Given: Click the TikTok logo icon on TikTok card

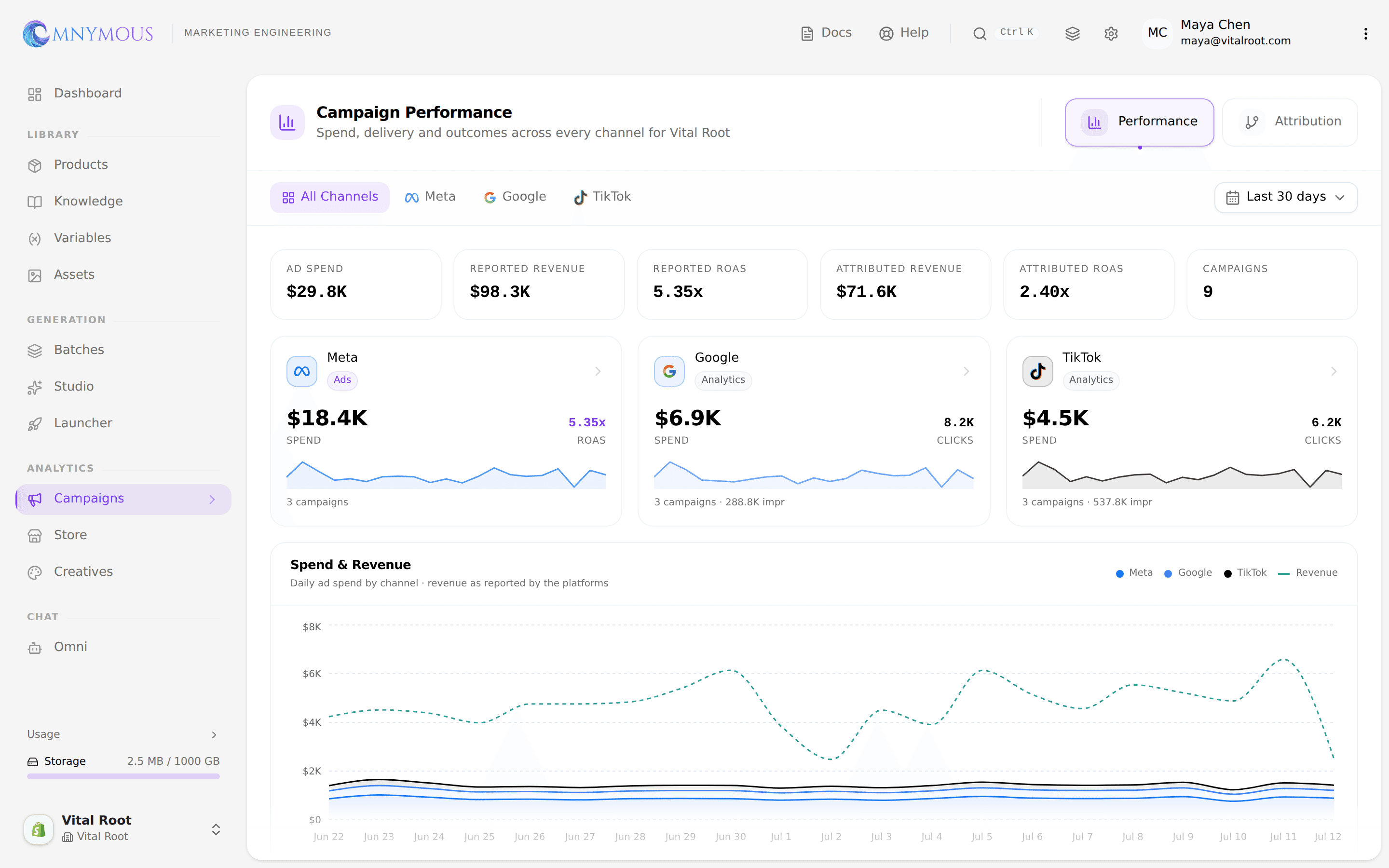Looking at the screenshot, I should coord(1037,371).
